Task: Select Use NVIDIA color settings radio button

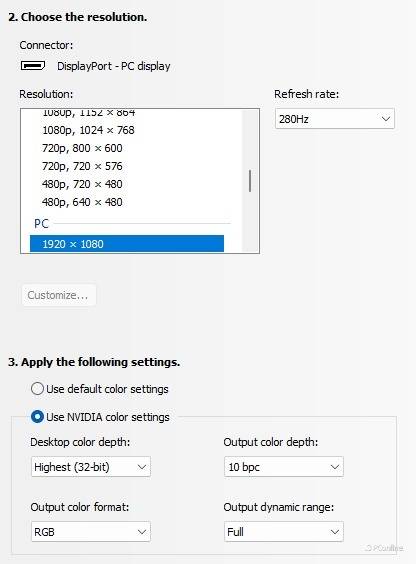Action: (37, 417)
